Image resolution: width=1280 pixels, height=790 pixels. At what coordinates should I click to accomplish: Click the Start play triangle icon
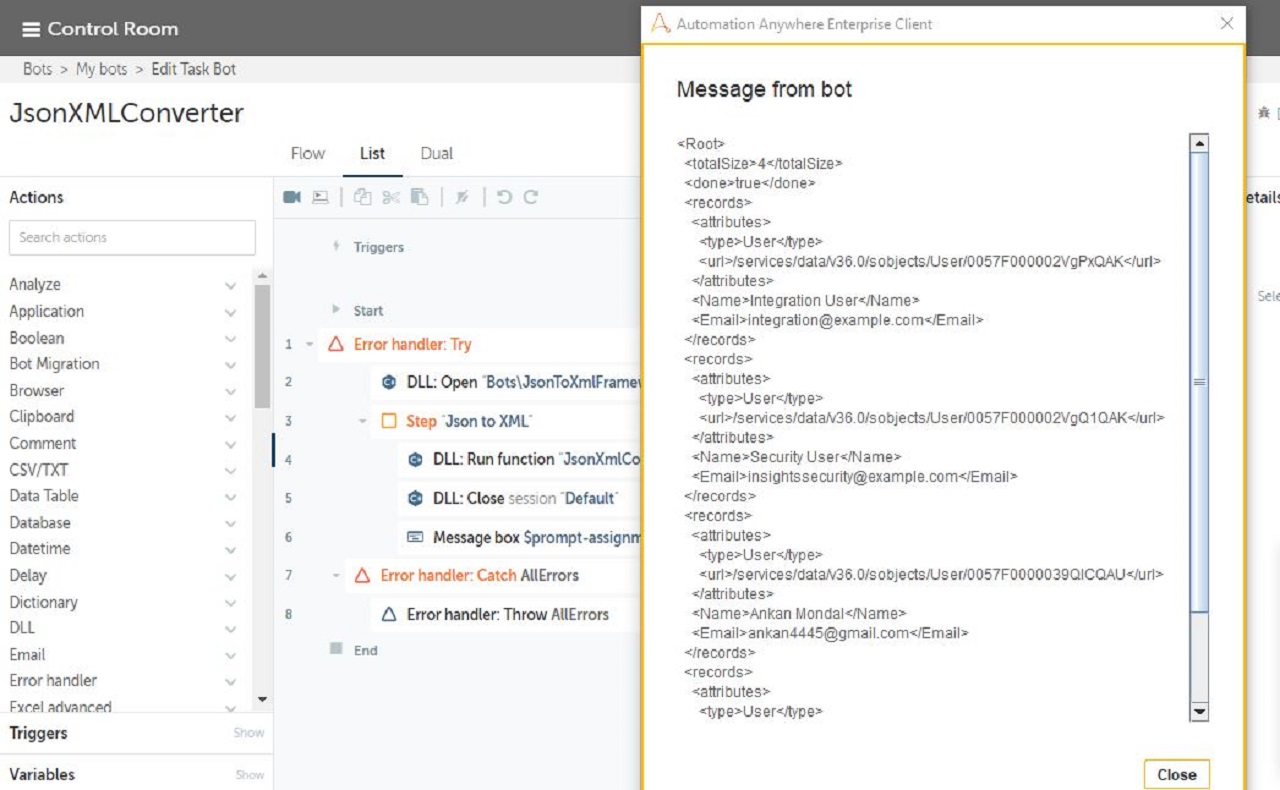(336, 310)
